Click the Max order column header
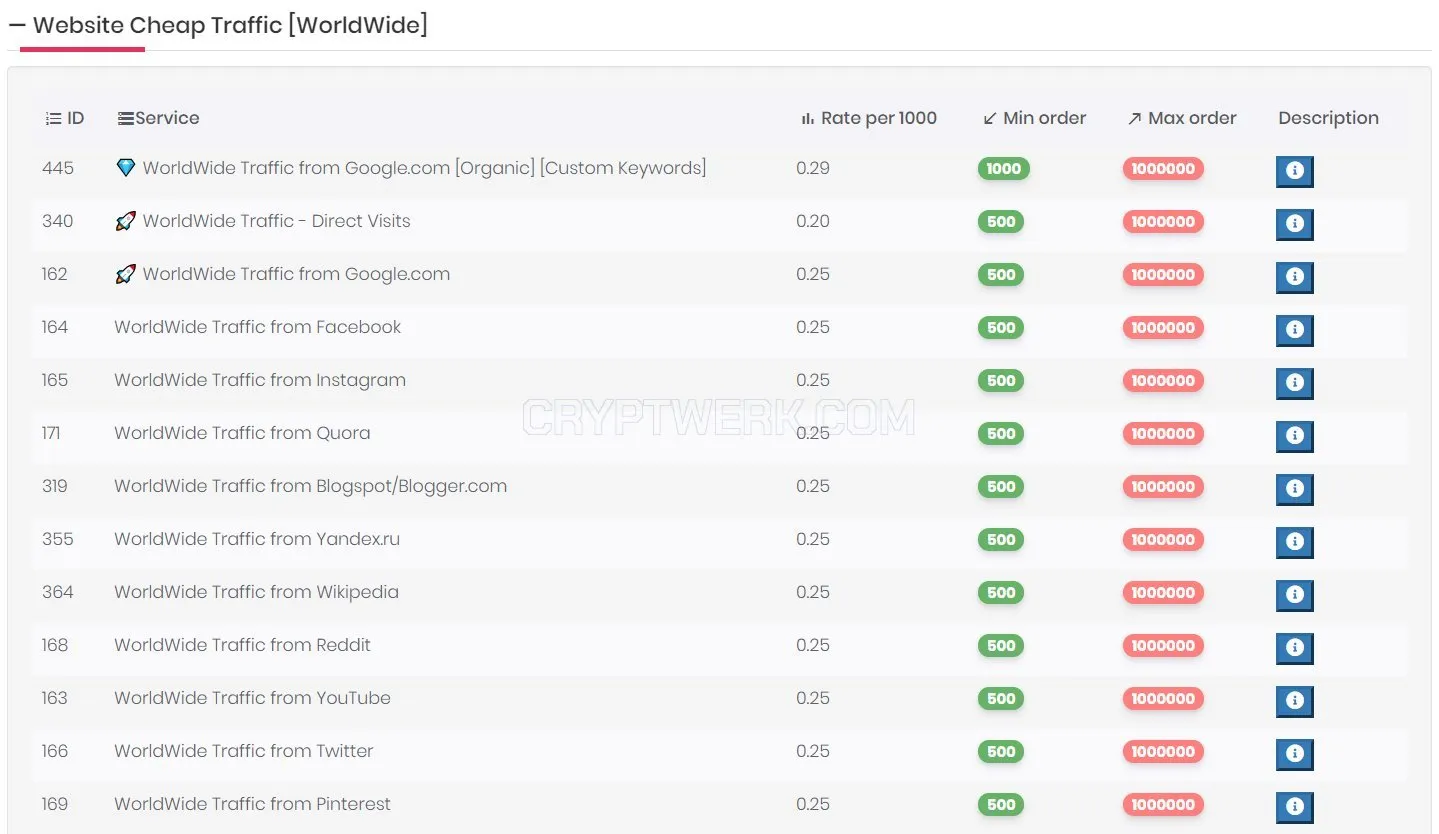Viewport: 1439px width, 834px height. coord(1182,118)
